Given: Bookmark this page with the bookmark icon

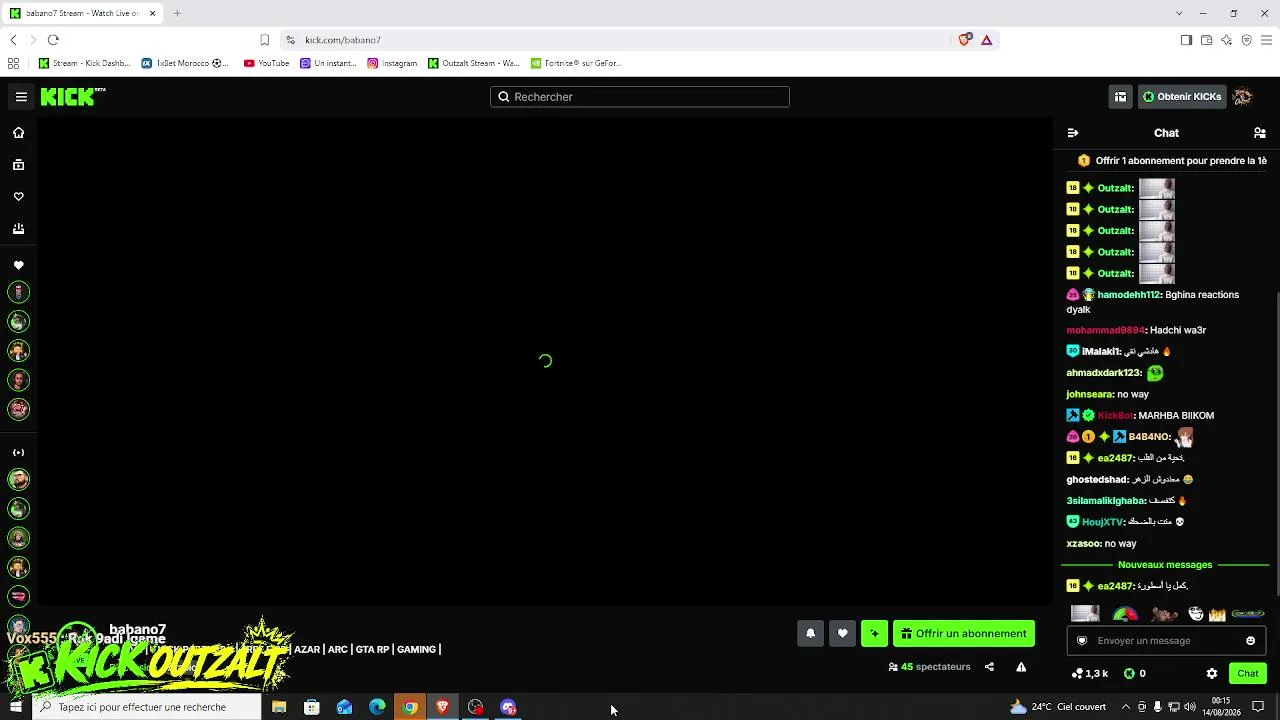Looking at the screenshot, I should click(264, 40).
